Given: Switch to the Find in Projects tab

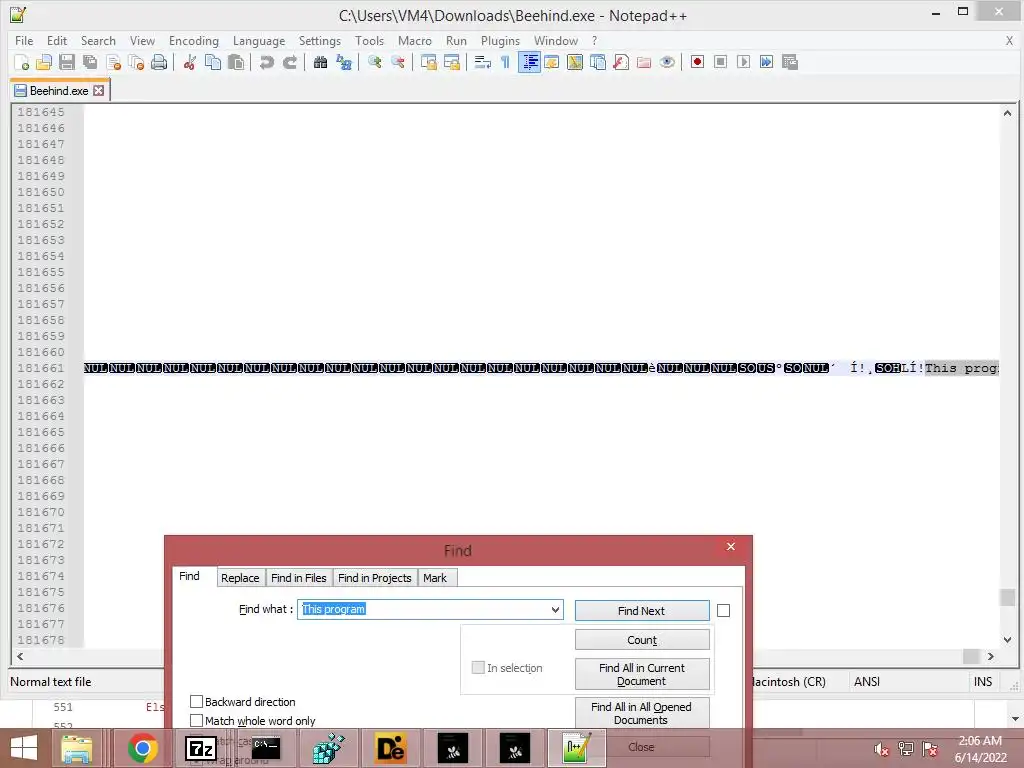Looking at the screenshot, I should click(x=375, y=578).
